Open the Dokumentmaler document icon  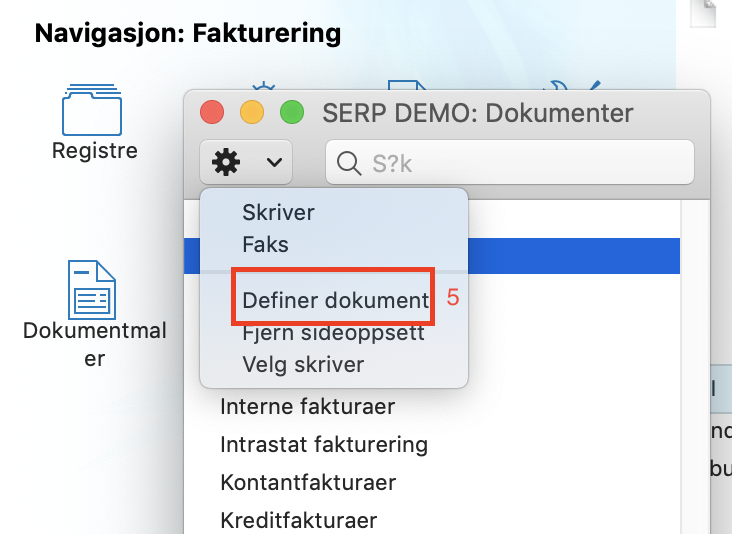tap(92, 290)
